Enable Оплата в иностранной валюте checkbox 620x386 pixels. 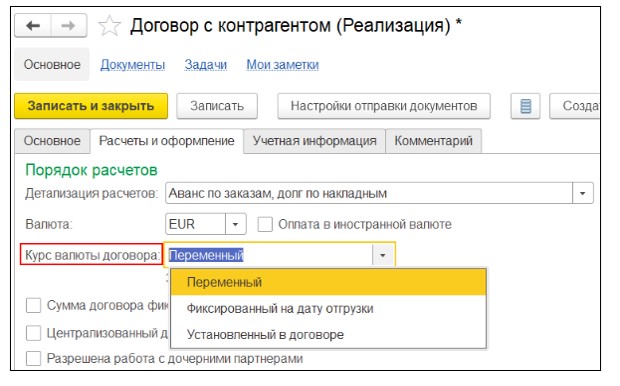(265, 224)
